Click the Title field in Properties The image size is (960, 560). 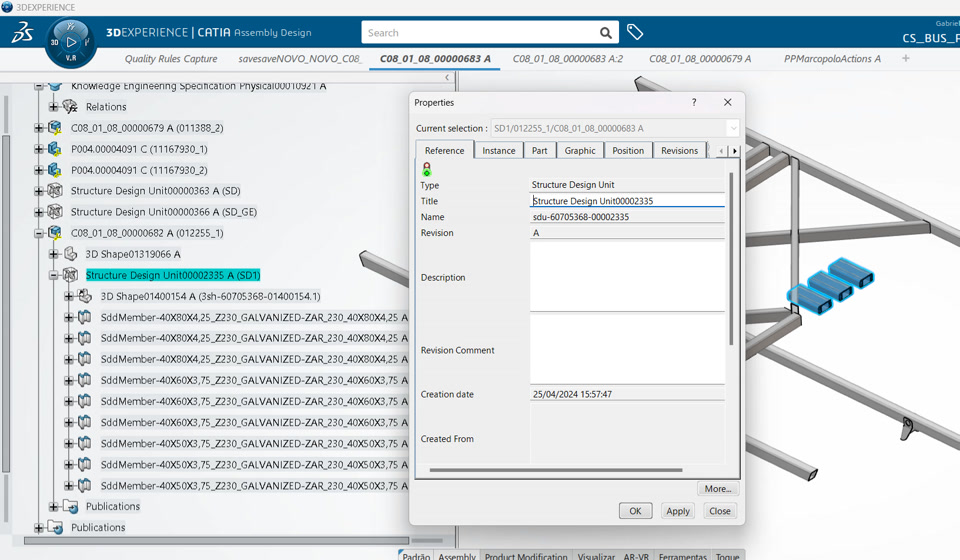(627, 201)
